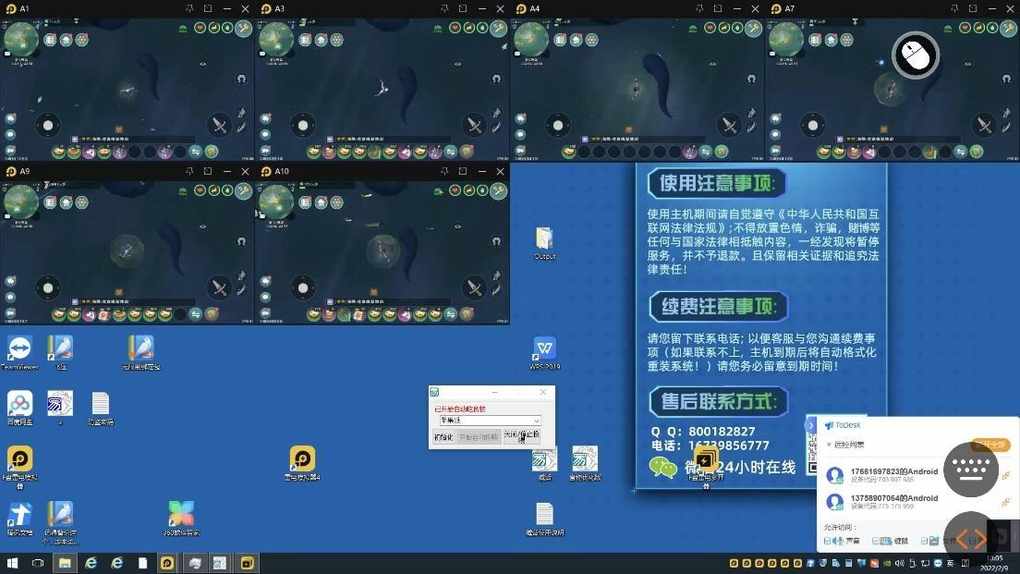Open File Explorer from the taskbar
Image resolution: width=1020 pixels, height=574 pixels.
(x=64, y=563)
